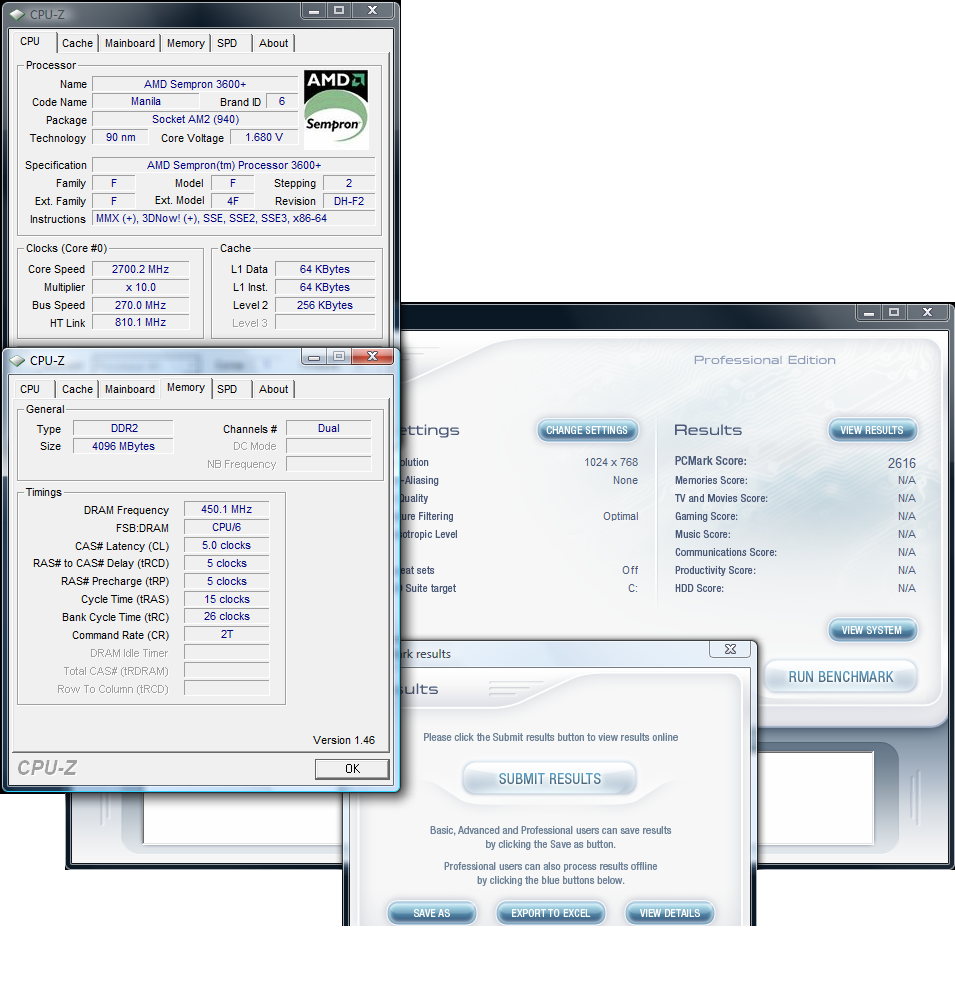Click the PCMark Score value '2616'

(902, 463)
